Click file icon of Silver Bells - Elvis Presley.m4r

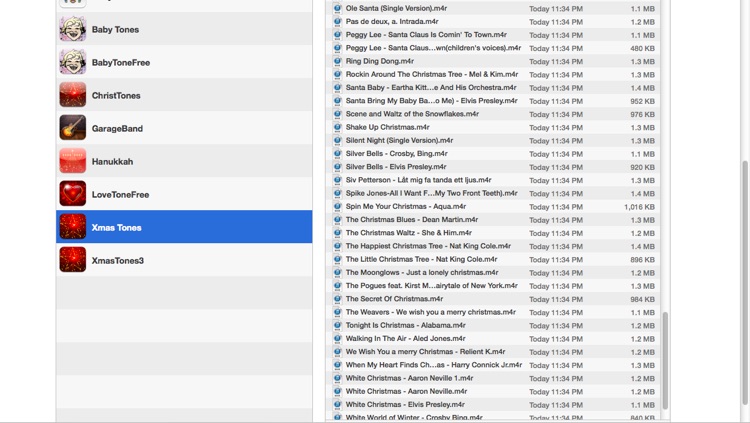(x=337, y=167)
